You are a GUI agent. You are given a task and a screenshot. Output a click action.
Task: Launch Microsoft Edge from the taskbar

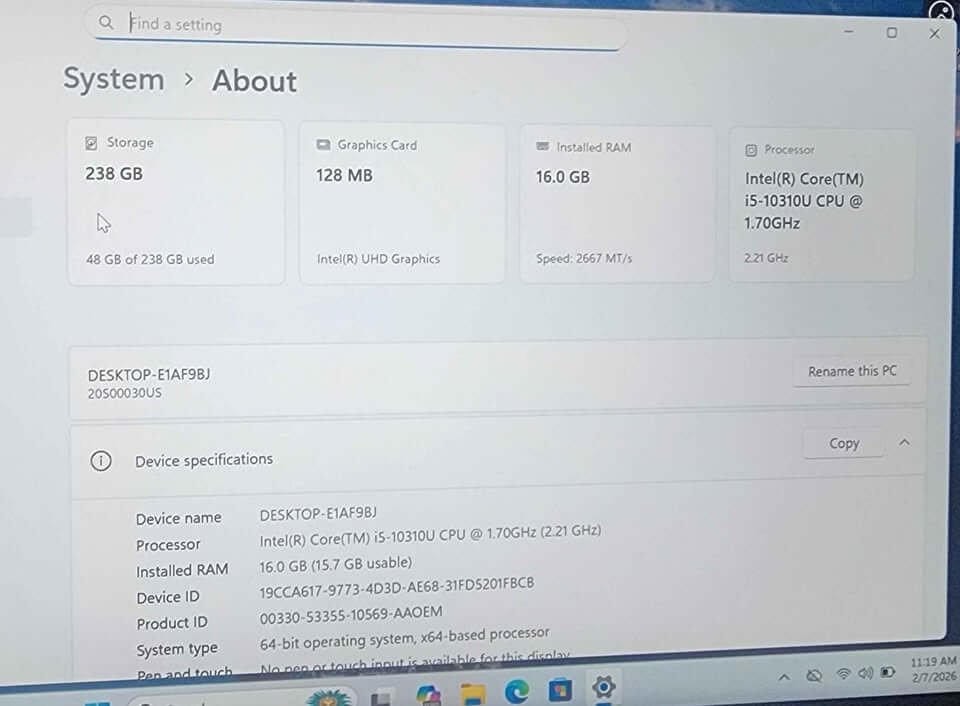point(517,690)
